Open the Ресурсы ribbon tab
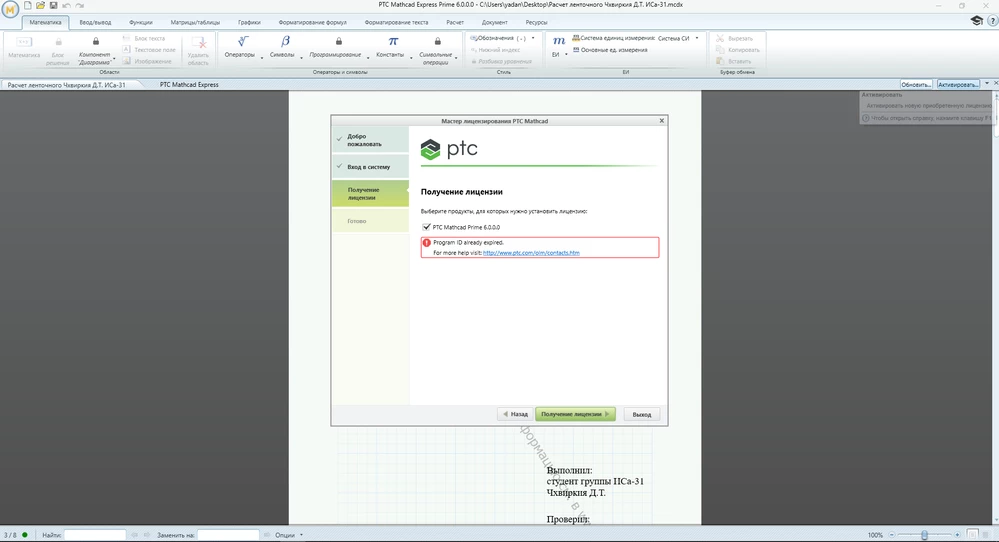This screenshot has width=999, height=542. tap(536, 22)
